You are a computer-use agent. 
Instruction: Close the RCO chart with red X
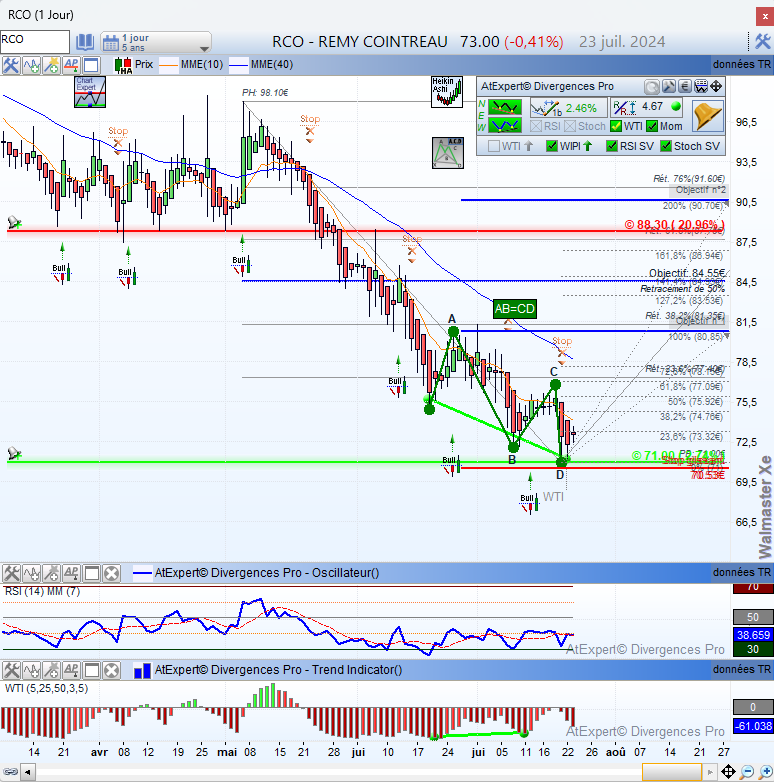tap(765, 16)
